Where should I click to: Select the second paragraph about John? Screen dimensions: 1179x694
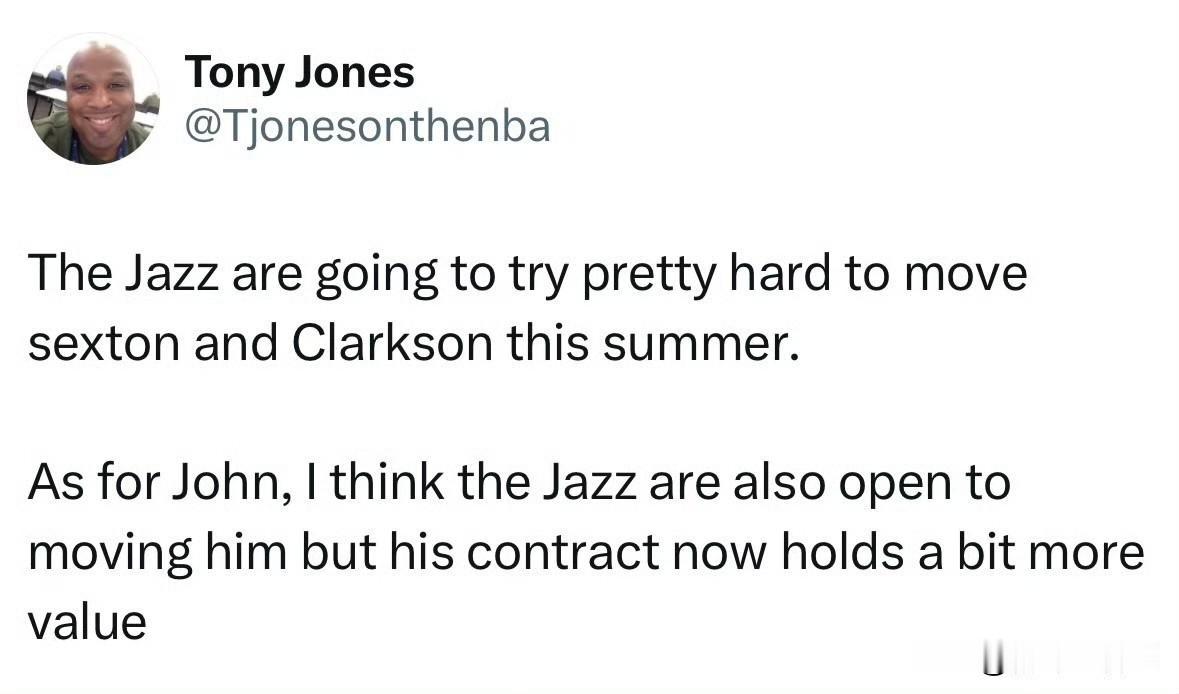tap(586, 553)
